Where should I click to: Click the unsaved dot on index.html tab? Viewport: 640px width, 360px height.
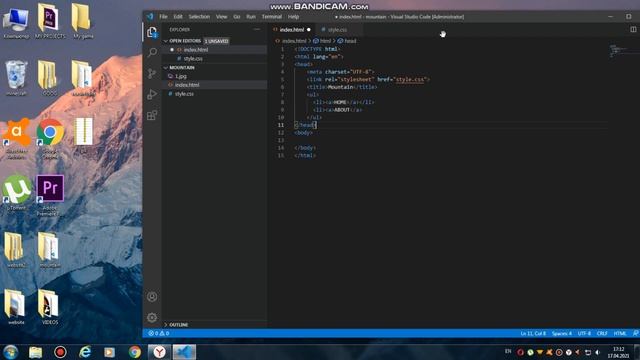(x=309, y=30)
